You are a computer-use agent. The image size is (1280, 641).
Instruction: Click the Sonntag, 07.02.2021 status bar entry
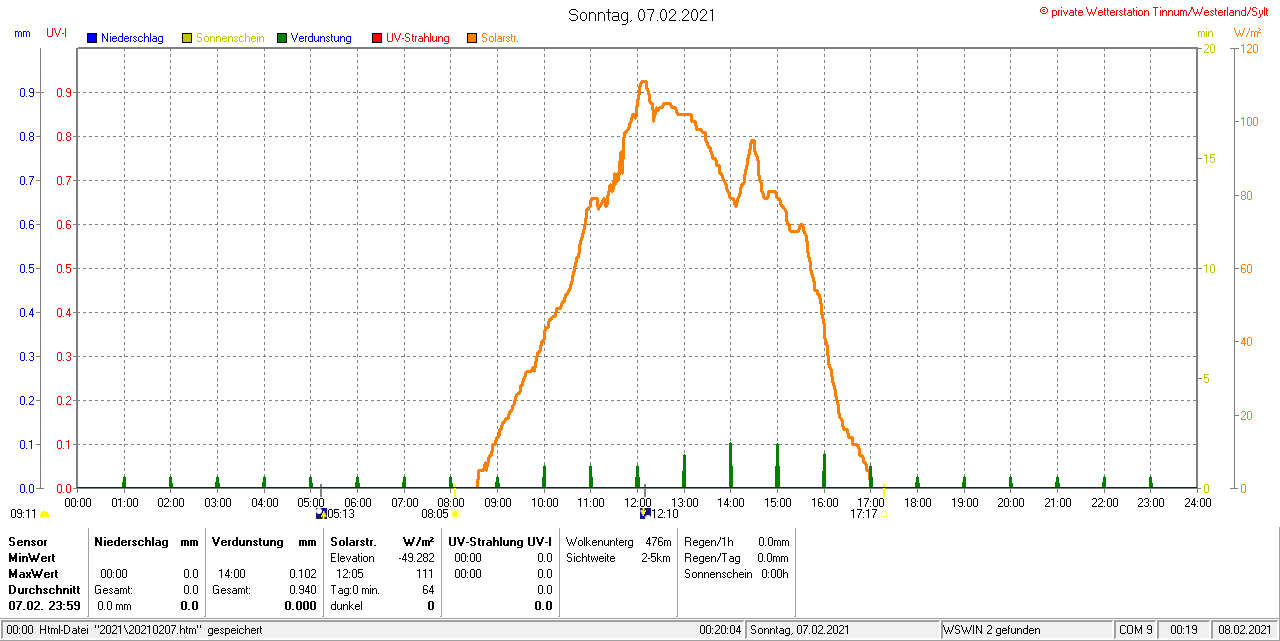coord(800,630)
